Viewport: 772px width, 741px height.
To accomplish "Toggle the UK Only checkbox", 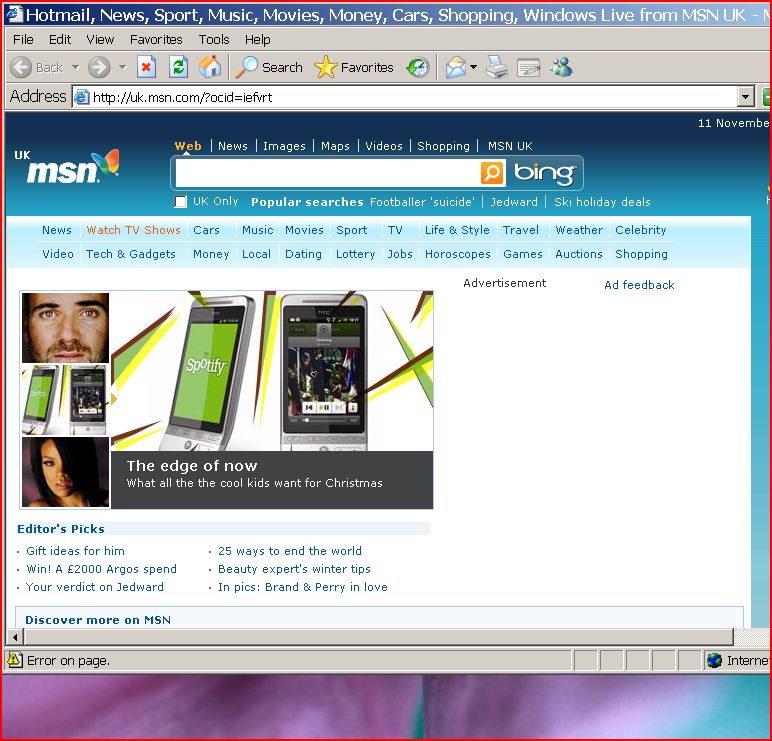I will pos(181,202).
